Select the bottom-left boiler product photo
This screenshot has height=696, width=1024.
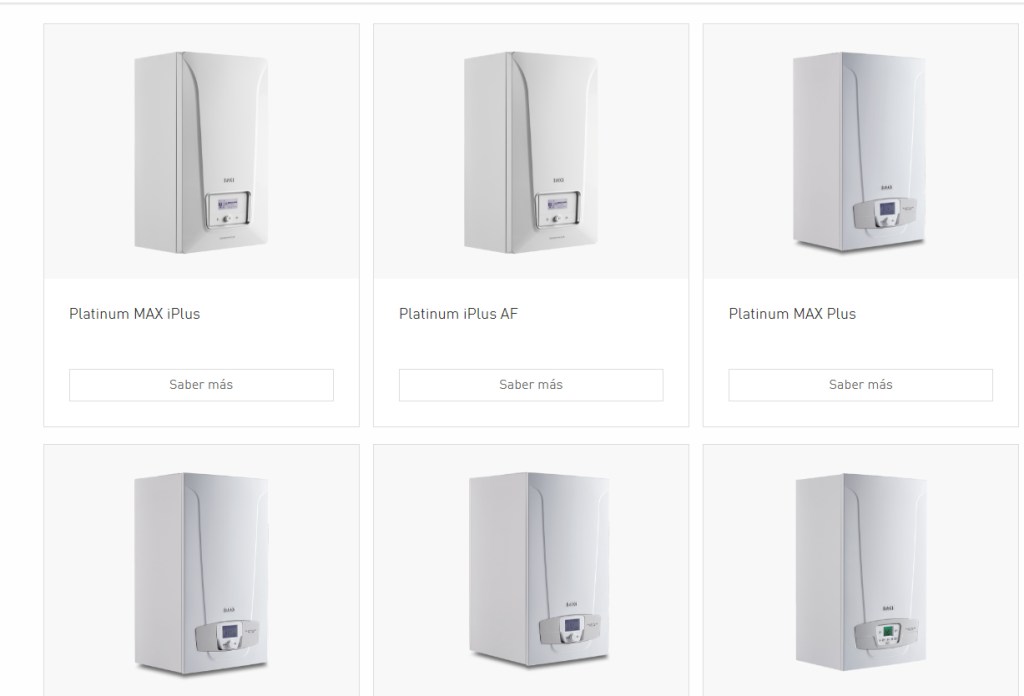click(201, 571)
